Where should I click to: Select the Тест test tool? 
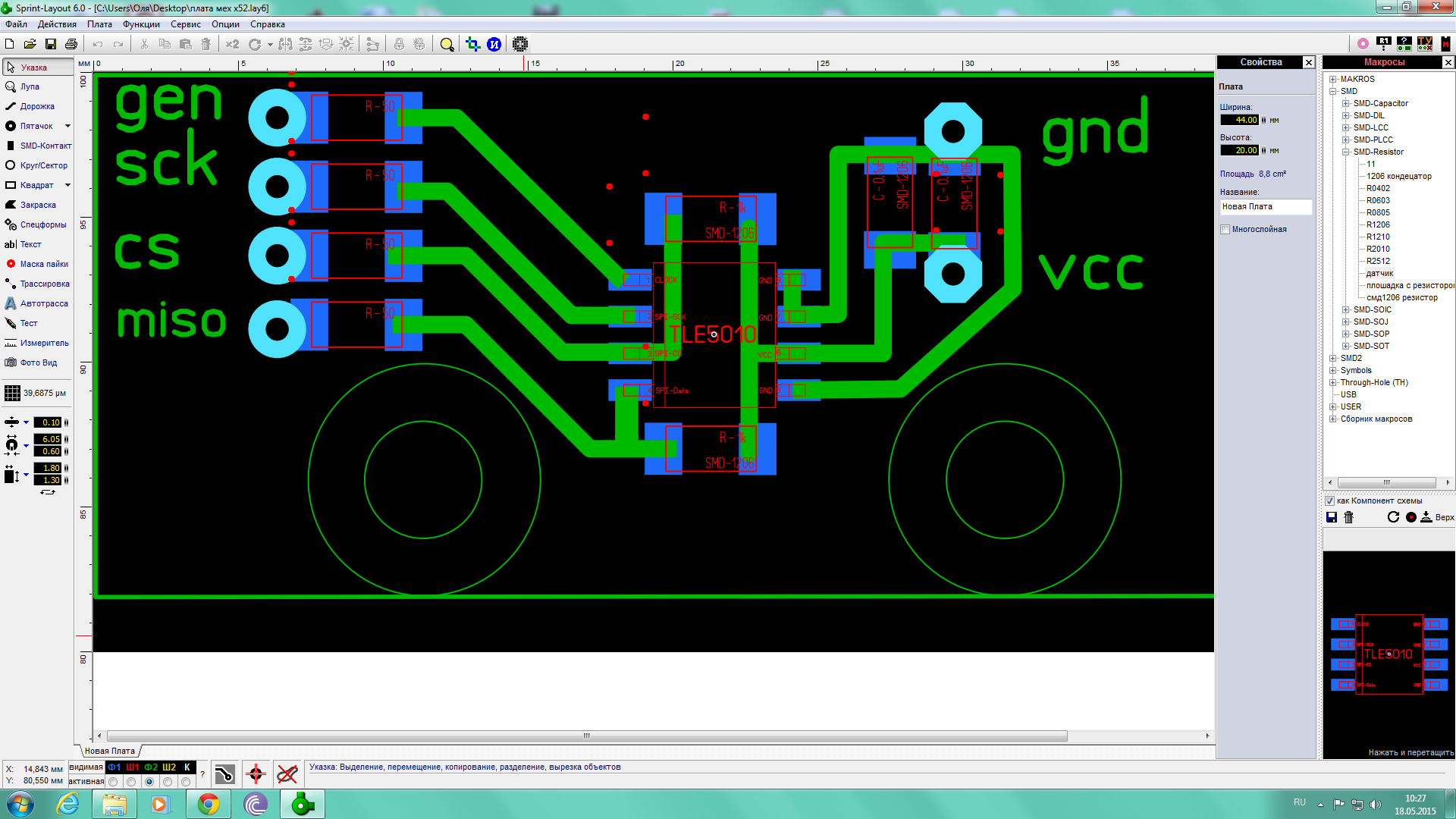click(37, 323)
